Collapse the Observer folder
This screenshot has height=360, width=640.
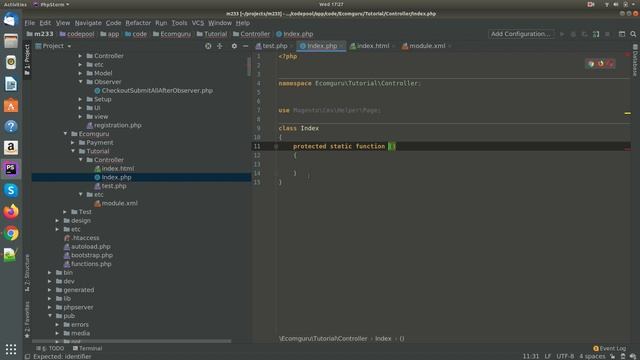point(80,82)
